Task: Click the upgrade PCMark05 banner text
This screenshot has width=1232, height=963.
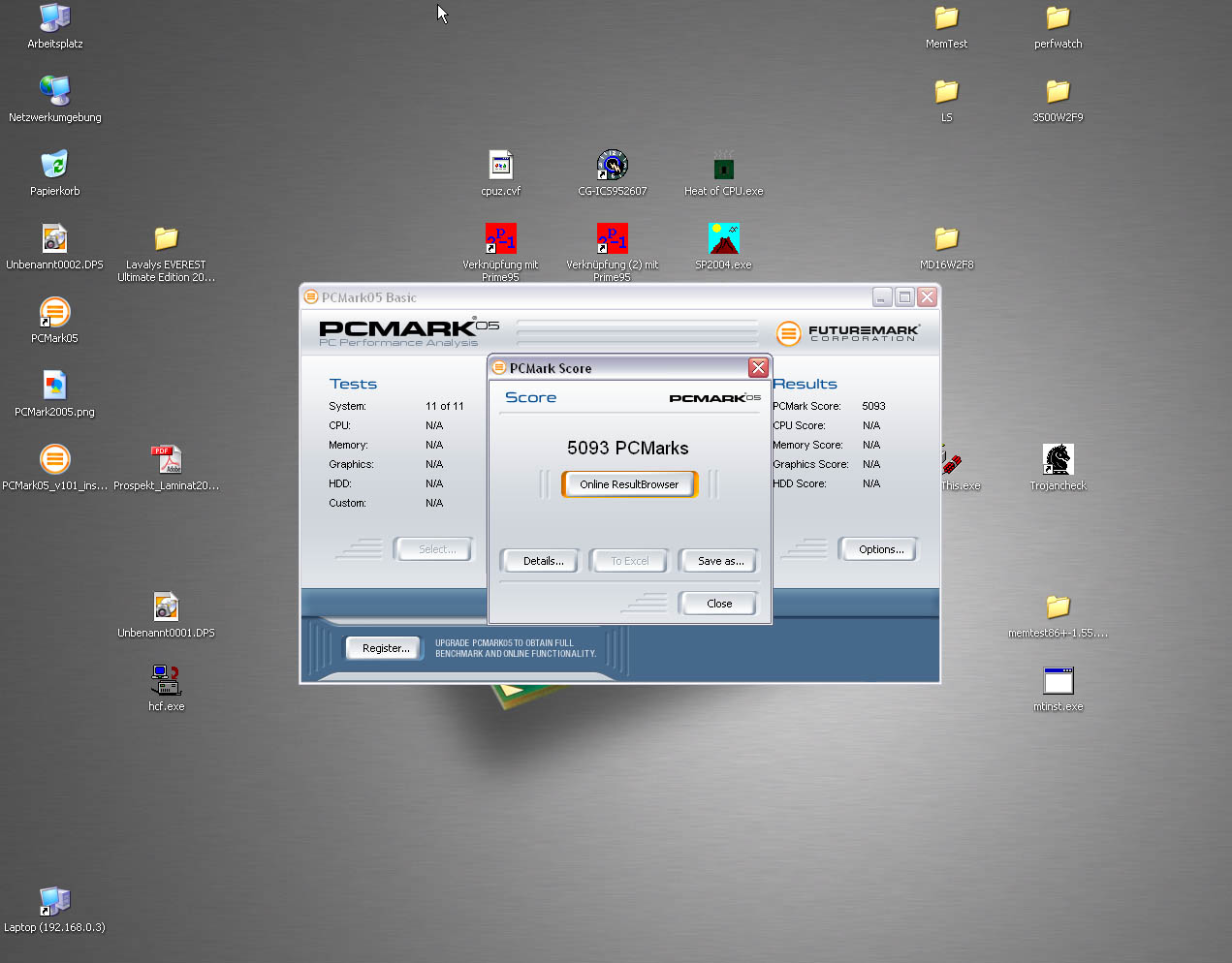Action: [516, 648]
